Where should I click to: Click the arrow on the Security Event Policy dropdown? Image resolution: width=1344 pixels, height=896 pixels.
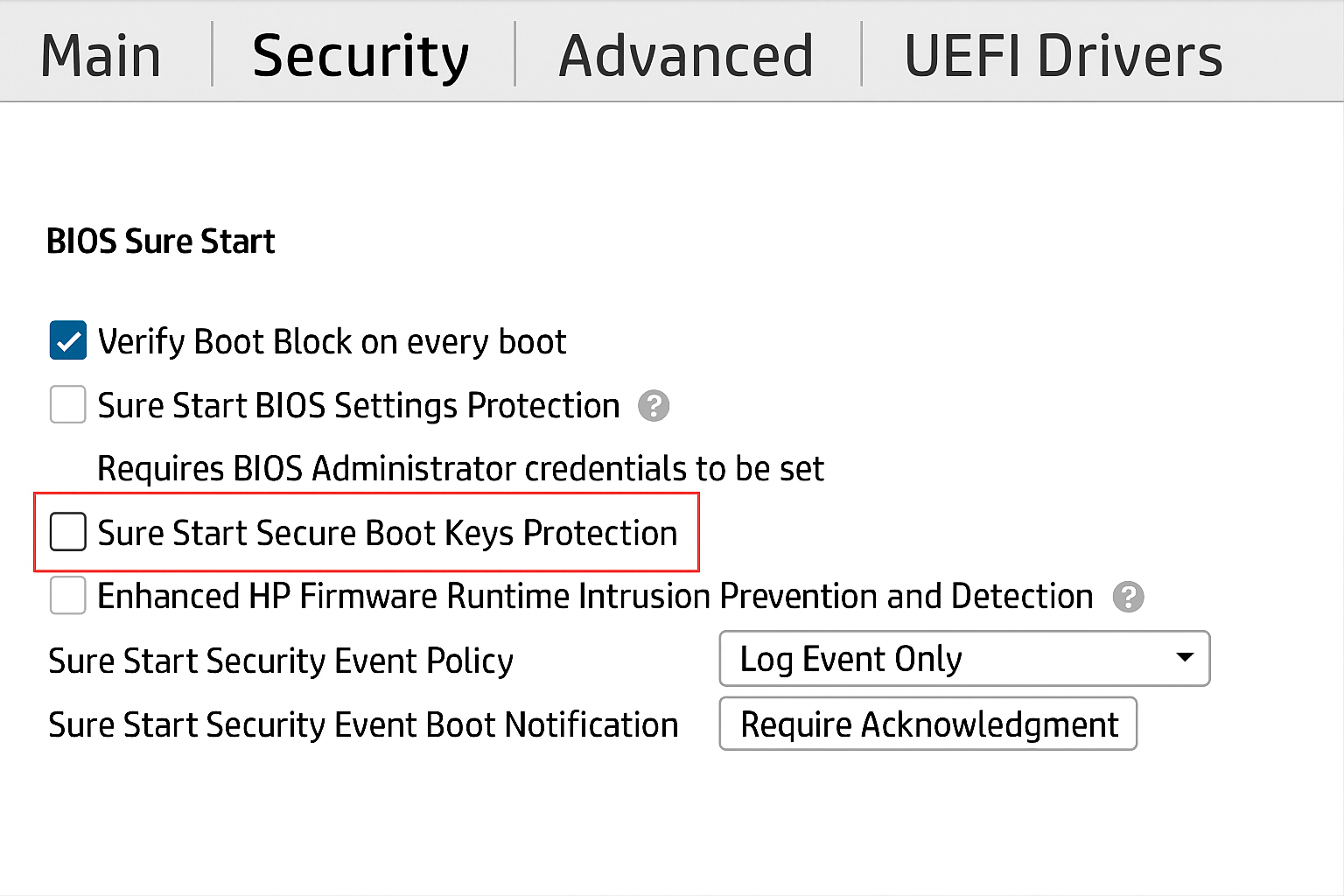pyautogui.click(x=1185, y=657)
